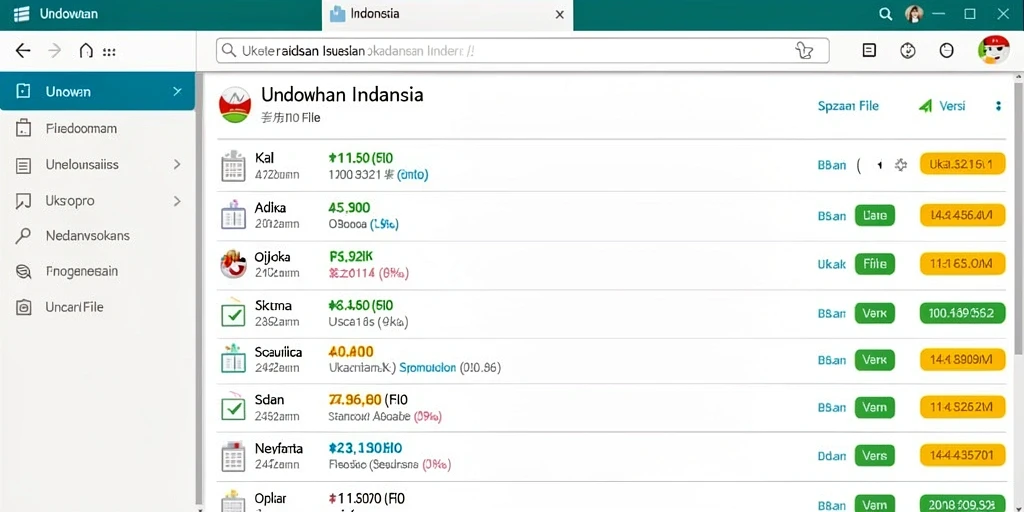Click the calendar icon of the Kal row

233,167
